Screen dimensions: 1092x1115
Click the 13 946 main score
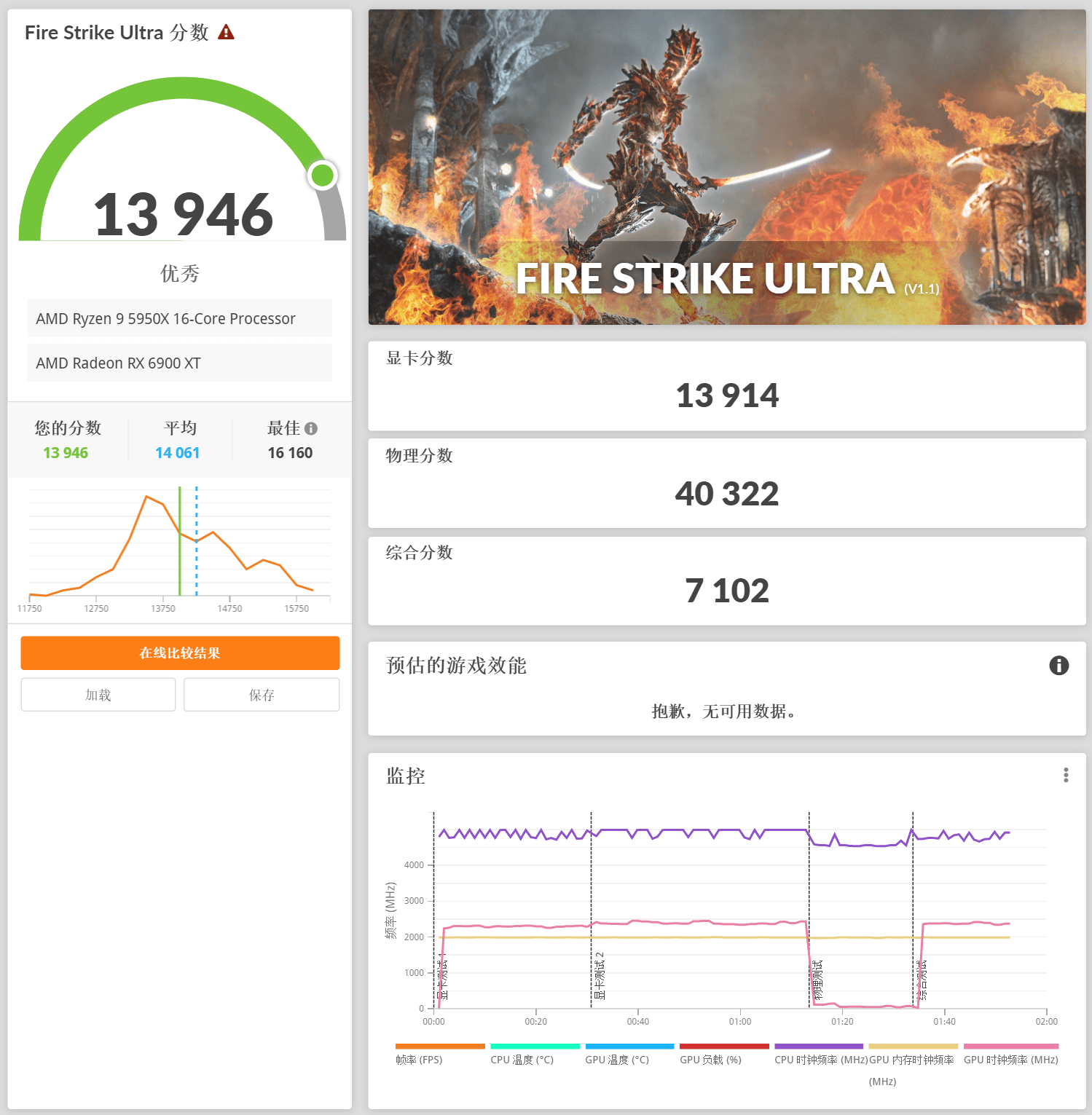coord(183,214)
